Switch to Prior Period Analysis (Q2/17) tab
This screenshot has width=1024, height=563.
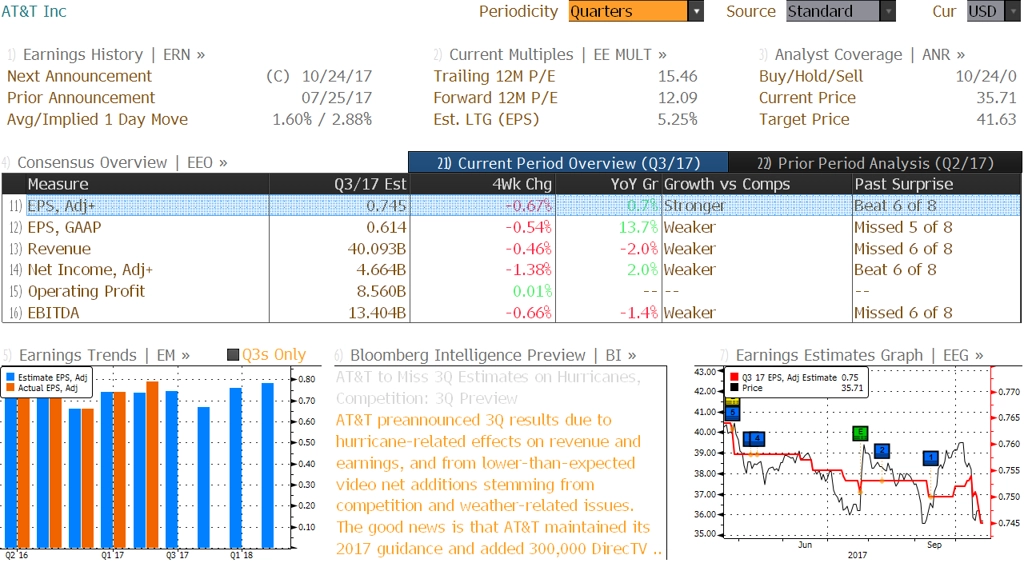click(875, 163)
